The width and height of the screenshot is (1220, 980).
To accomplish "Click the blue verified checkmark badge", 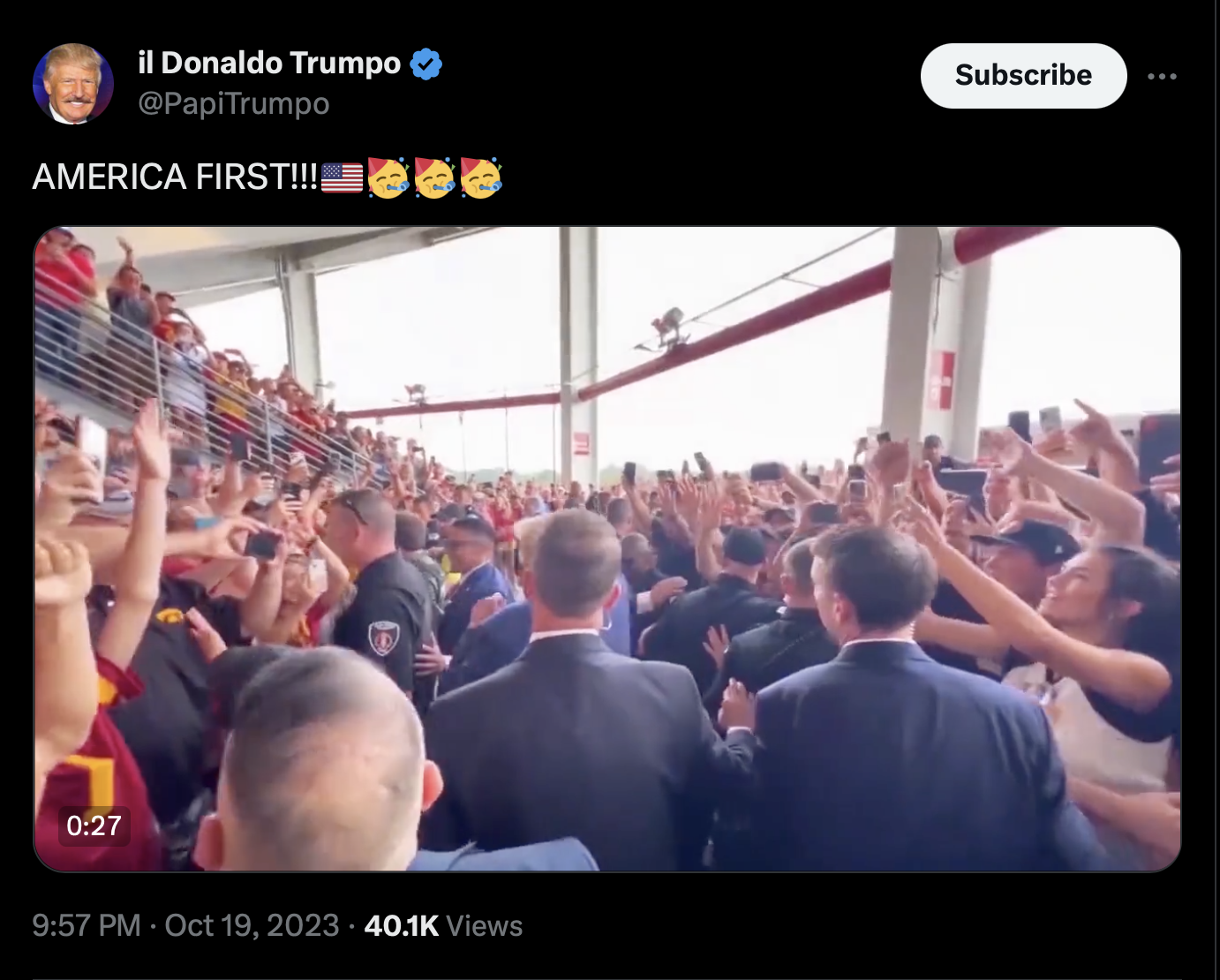I will pyautogui.click(x=426, y=64).
